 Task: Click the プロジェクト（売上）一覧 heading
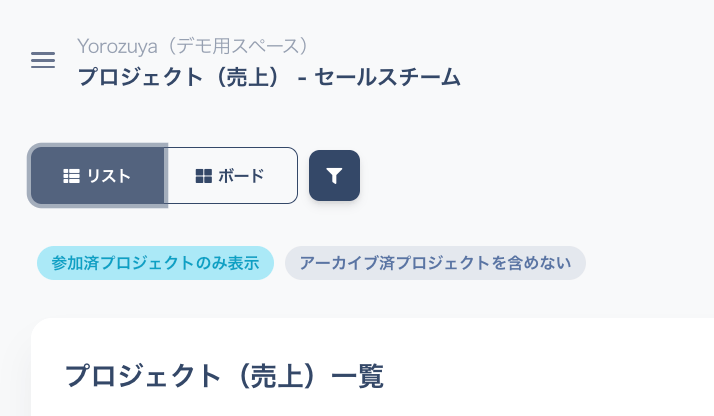tap(224, 376)
